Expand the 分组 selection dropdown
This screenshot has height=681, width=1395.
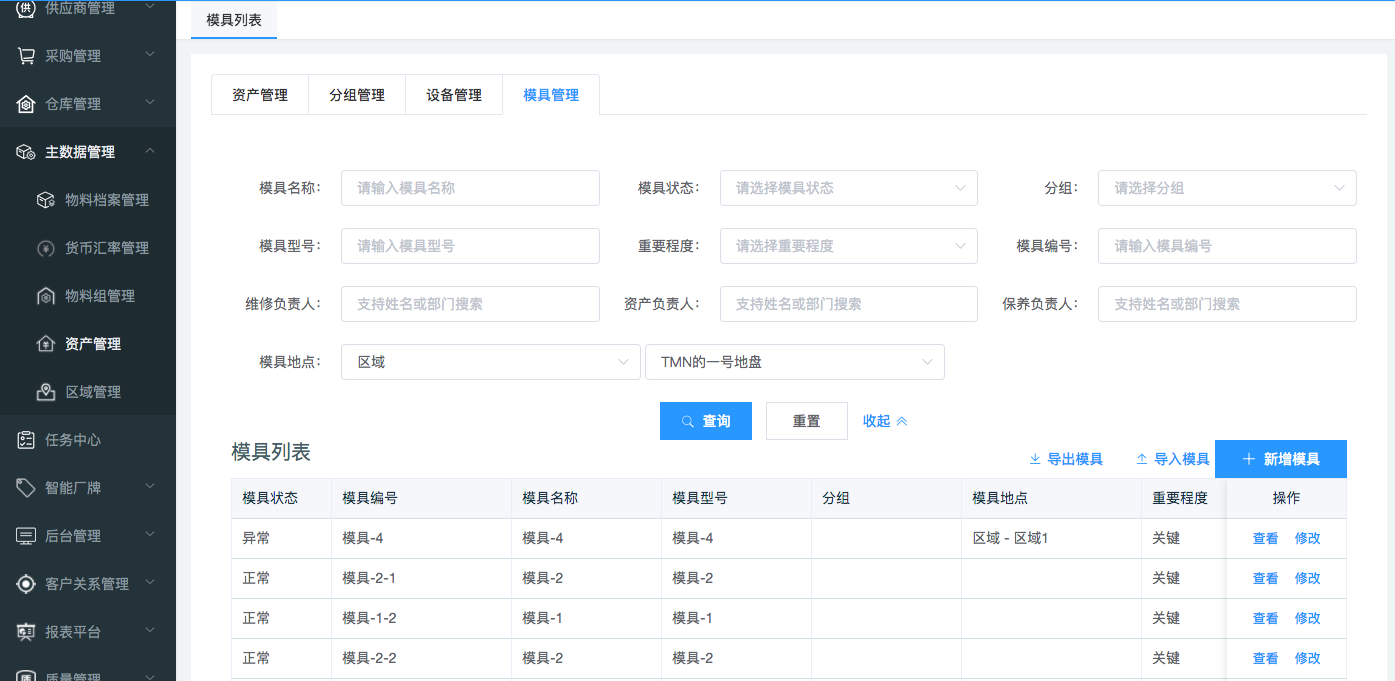click(x=1226, y=188)
